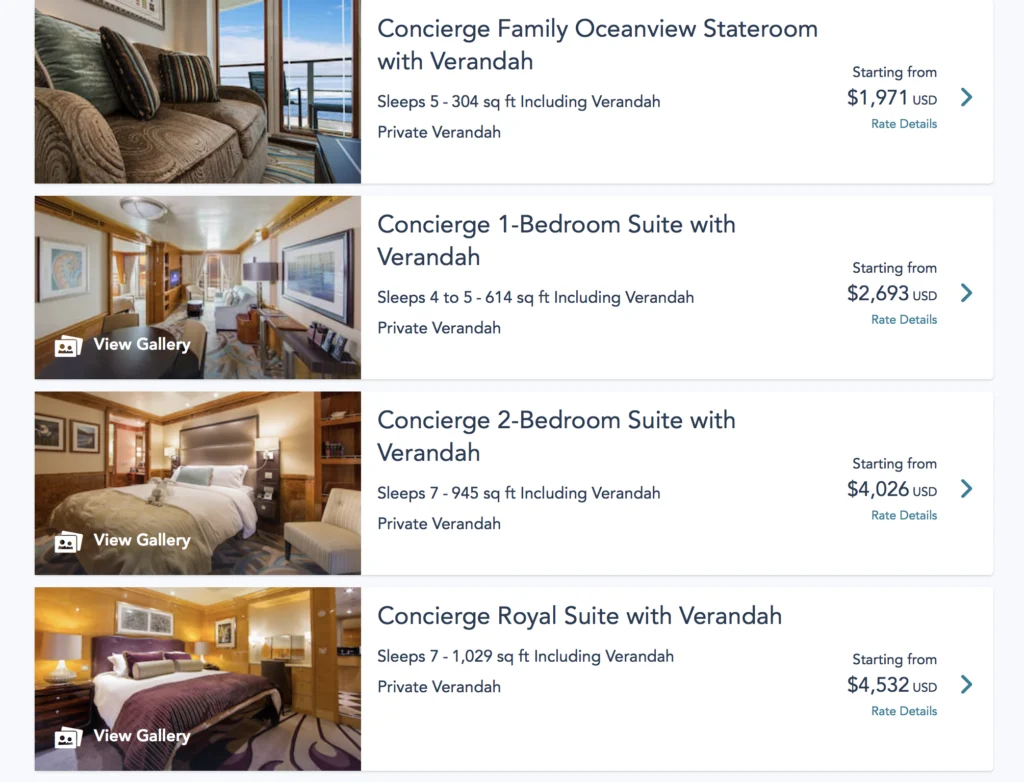This screenshot has height=782, width=1024.
Task: Select Concierge Family Oceanview Stateroom with Verandah title
Action: click(597, 44)
